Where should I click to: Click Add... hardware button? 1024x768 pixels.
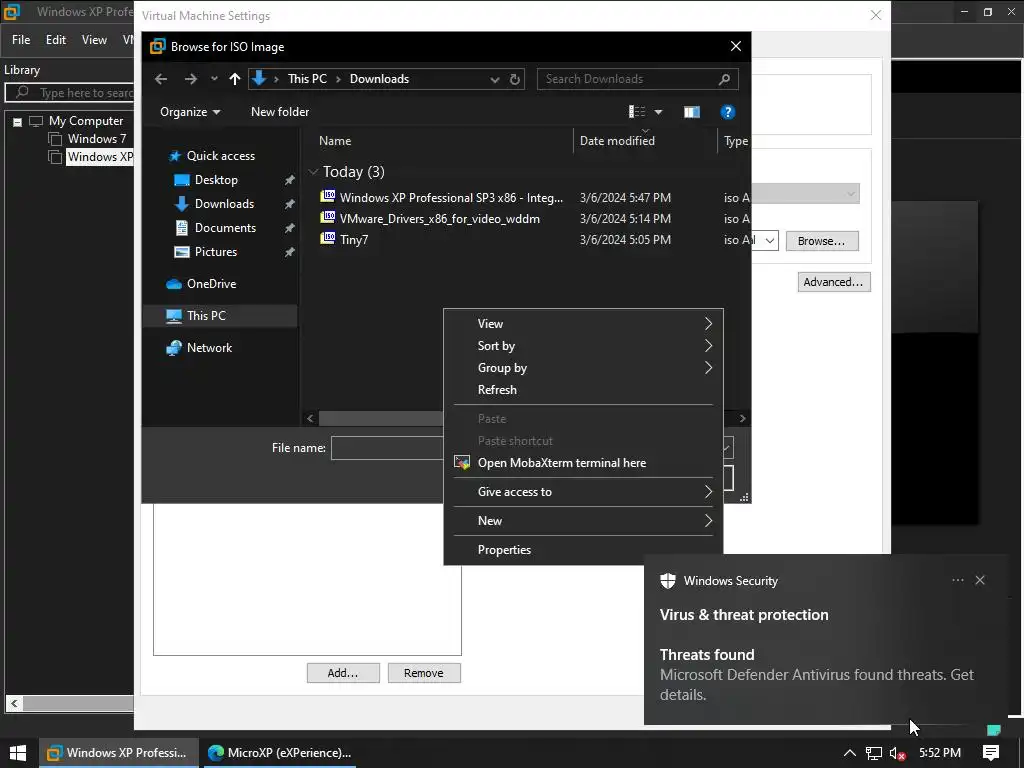click(x=343, y=673)
